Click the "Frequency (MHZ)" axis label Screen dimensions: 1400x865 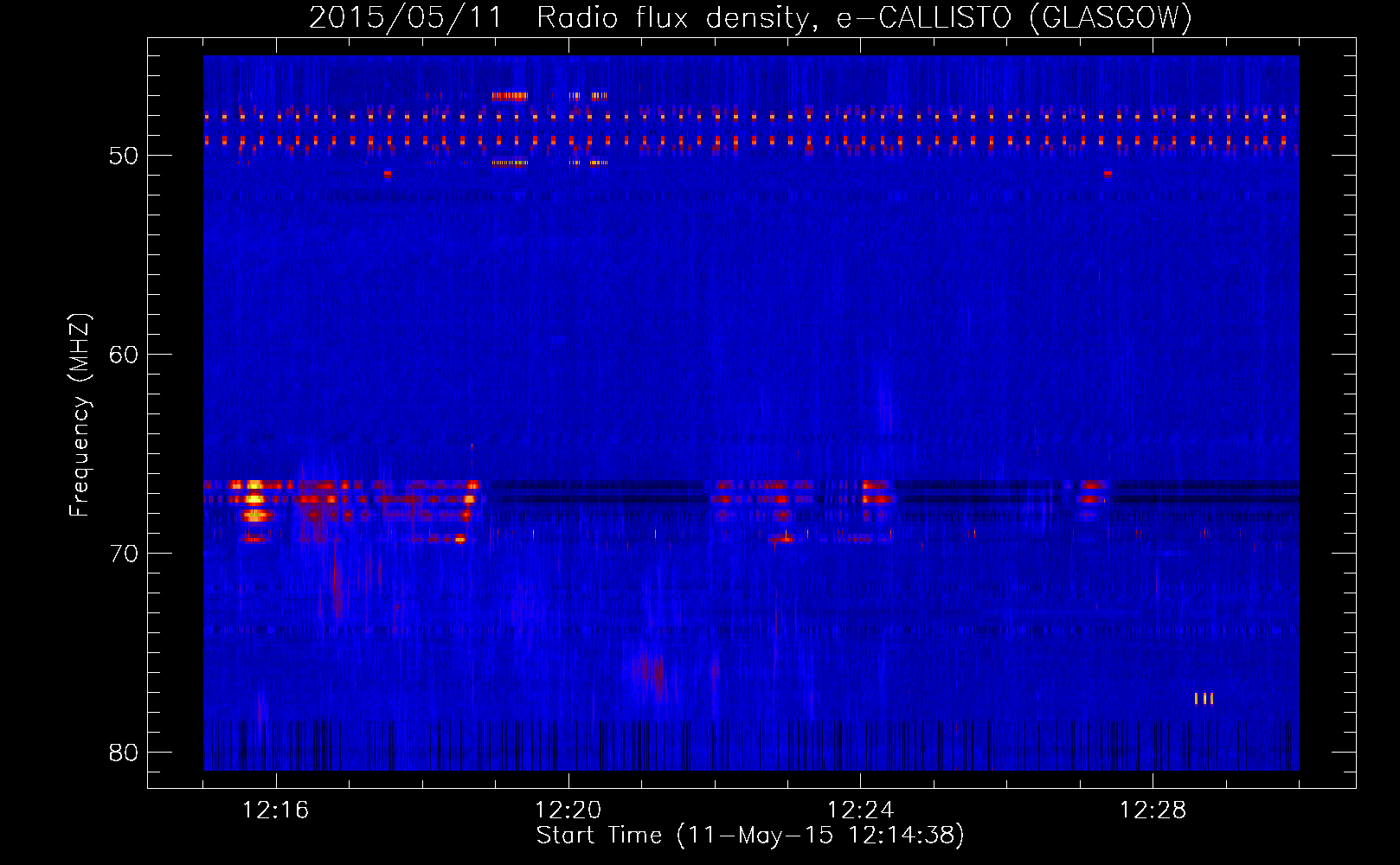pos(79,414)
